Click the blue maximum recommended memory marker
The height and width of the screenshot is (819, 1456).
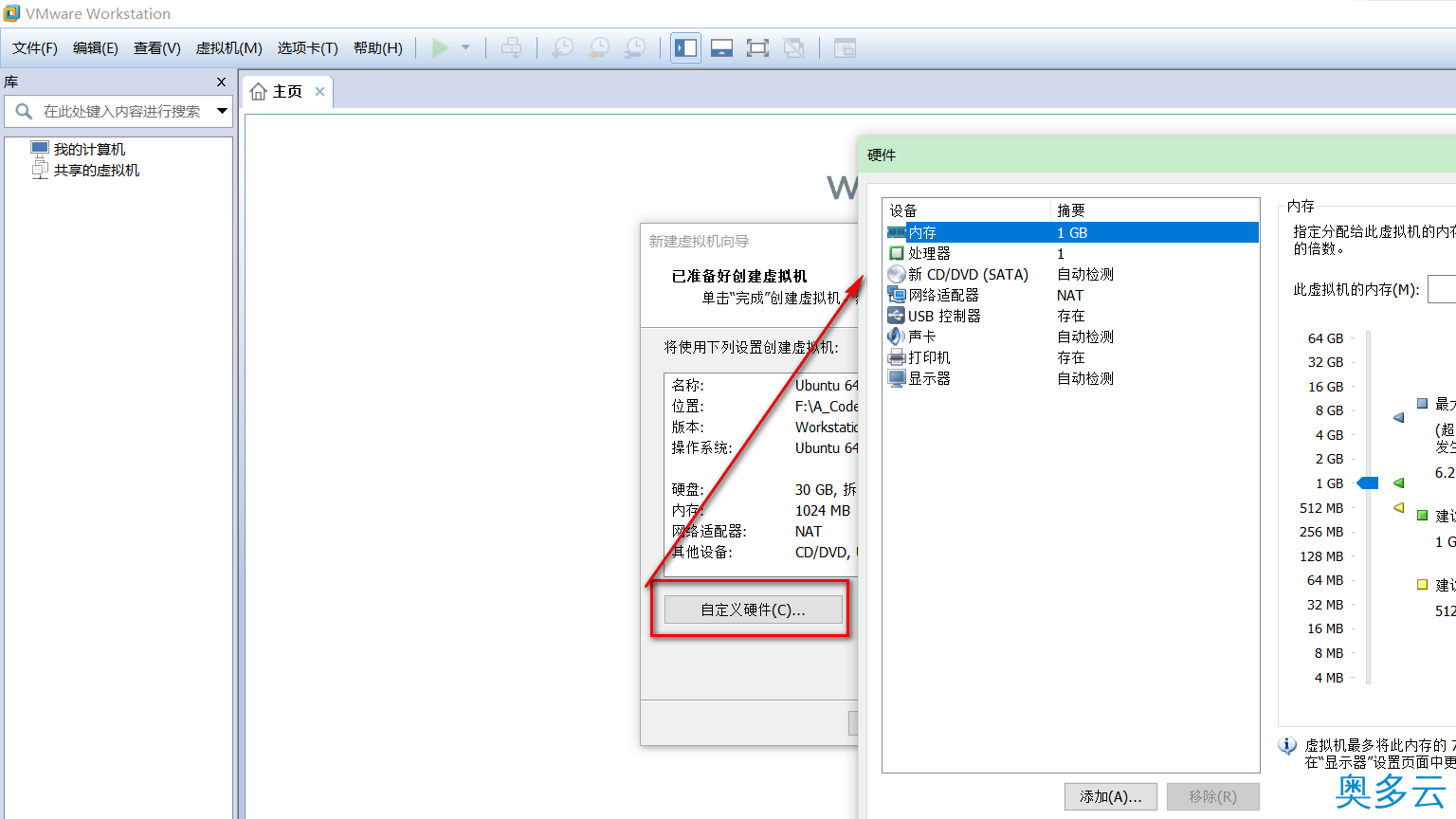[1399, 417]
